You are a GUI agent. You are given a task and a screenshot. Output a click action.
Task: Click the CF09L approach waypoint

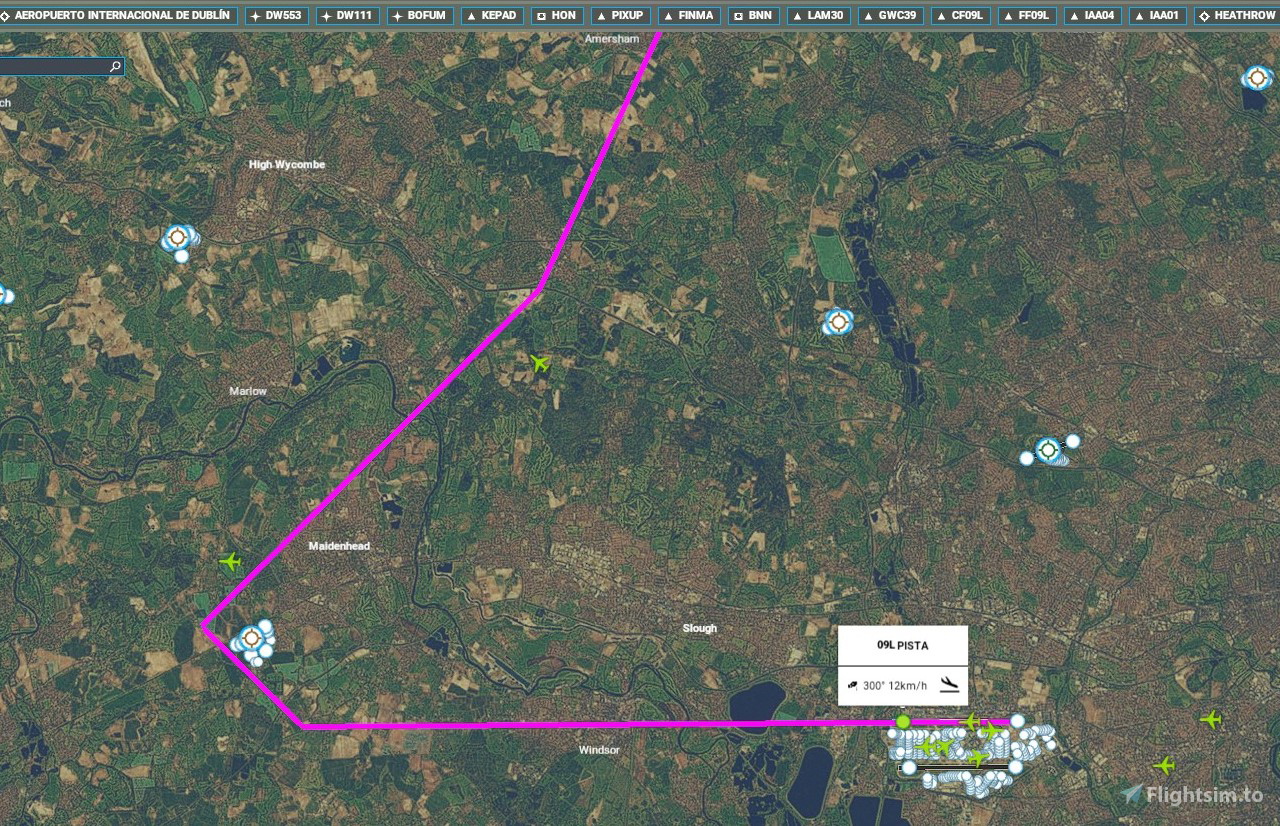959,16
